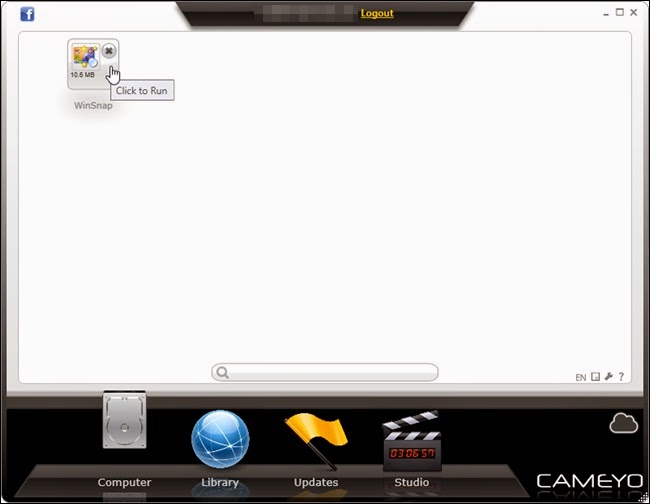650x504 pixels.
Task: Open the Library globe icon
Action: 220,439
